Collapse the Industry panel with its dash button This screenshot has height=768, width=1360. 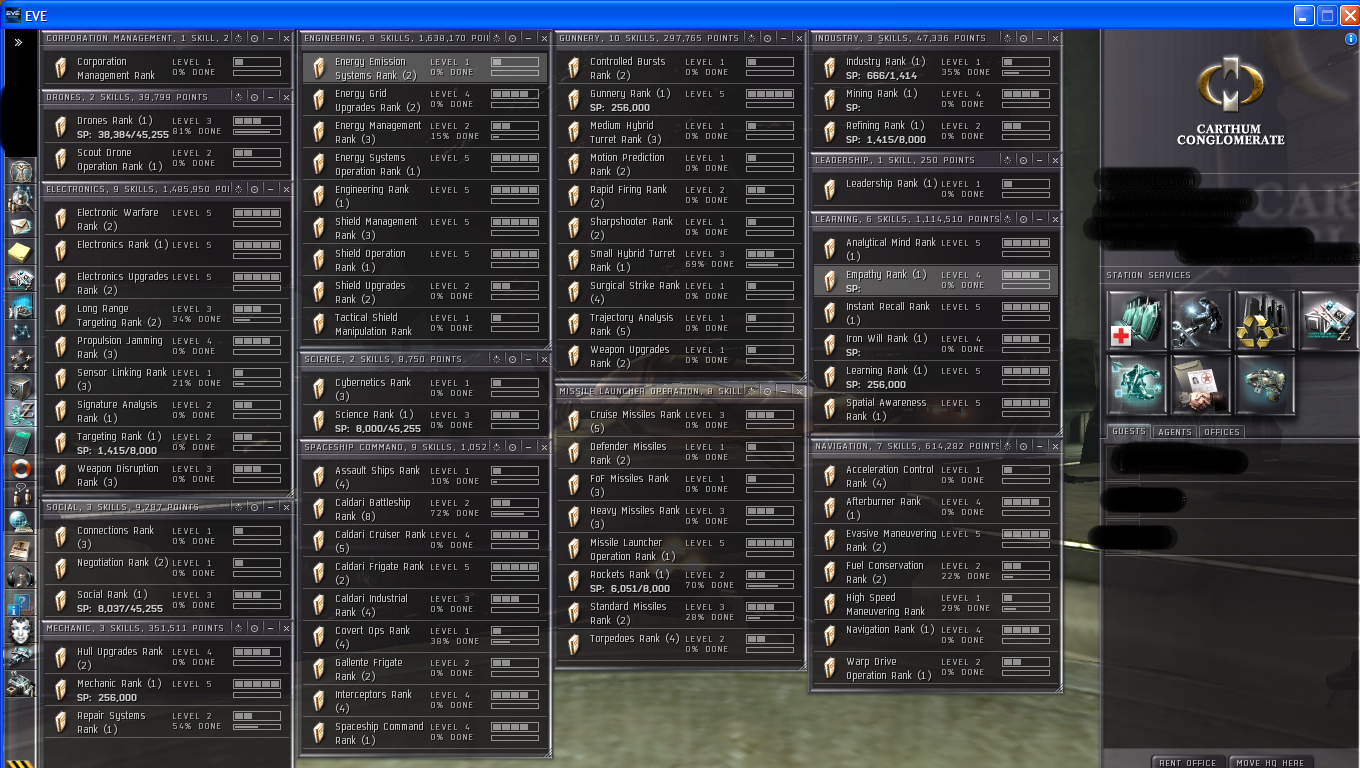1040,38
